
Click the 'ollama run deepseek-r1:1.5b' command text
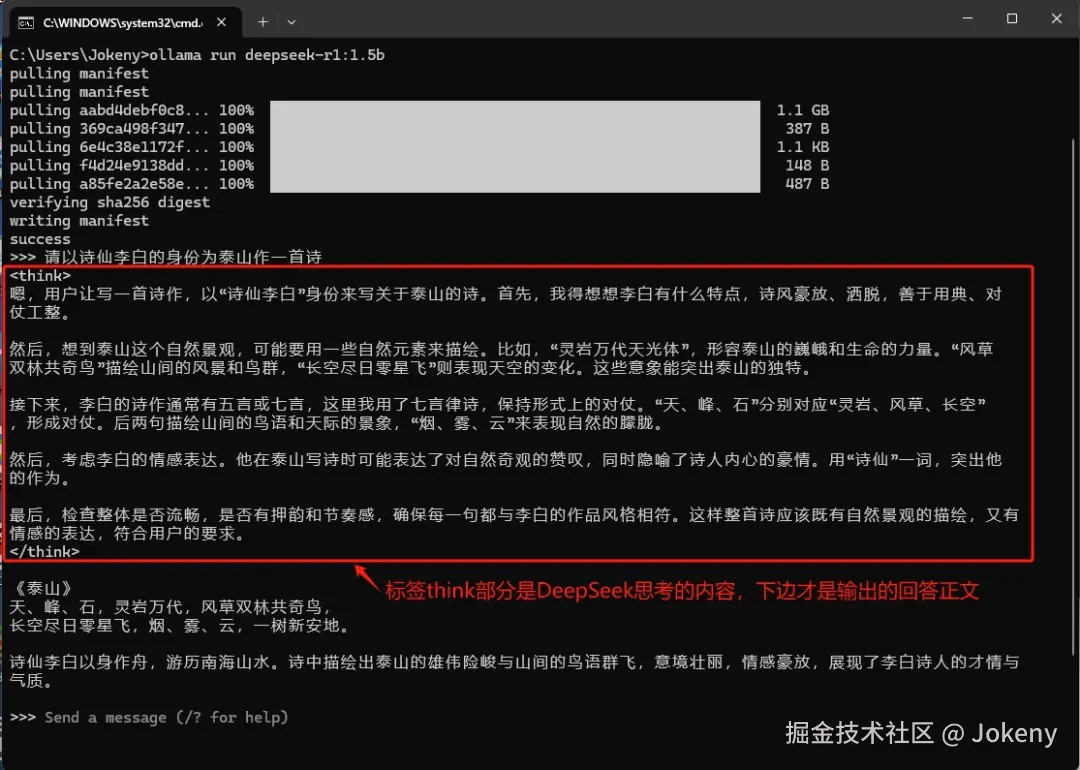[x=267, y=55]
